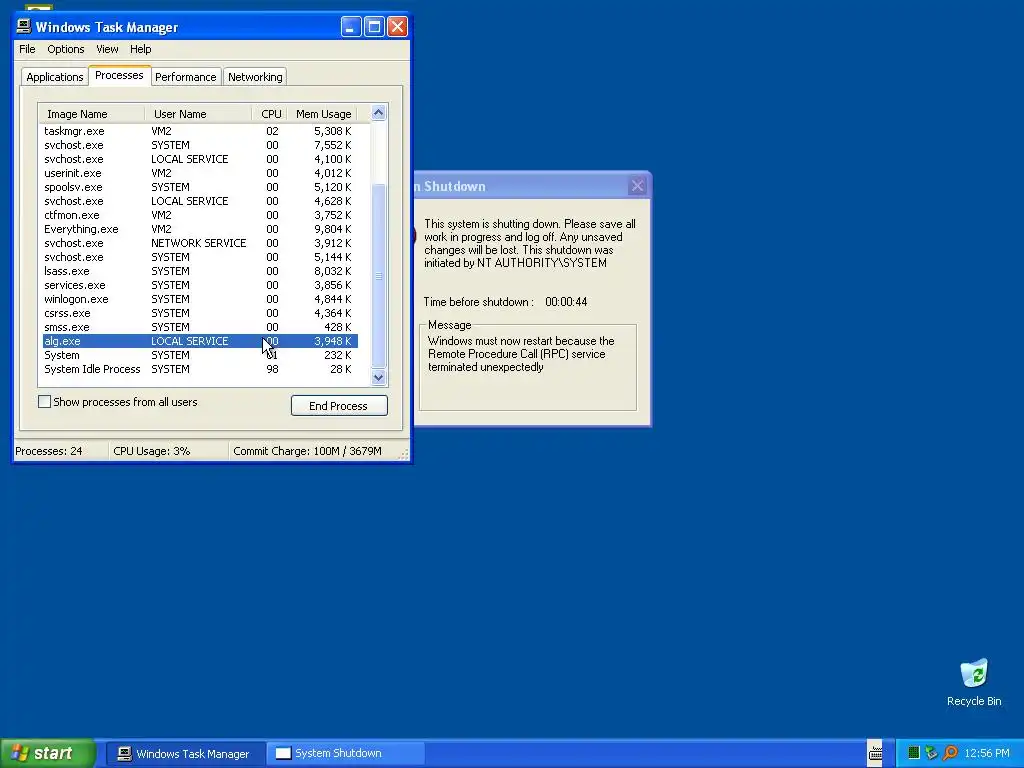
Task: Select the System Idle Process row
Action: 200,370
